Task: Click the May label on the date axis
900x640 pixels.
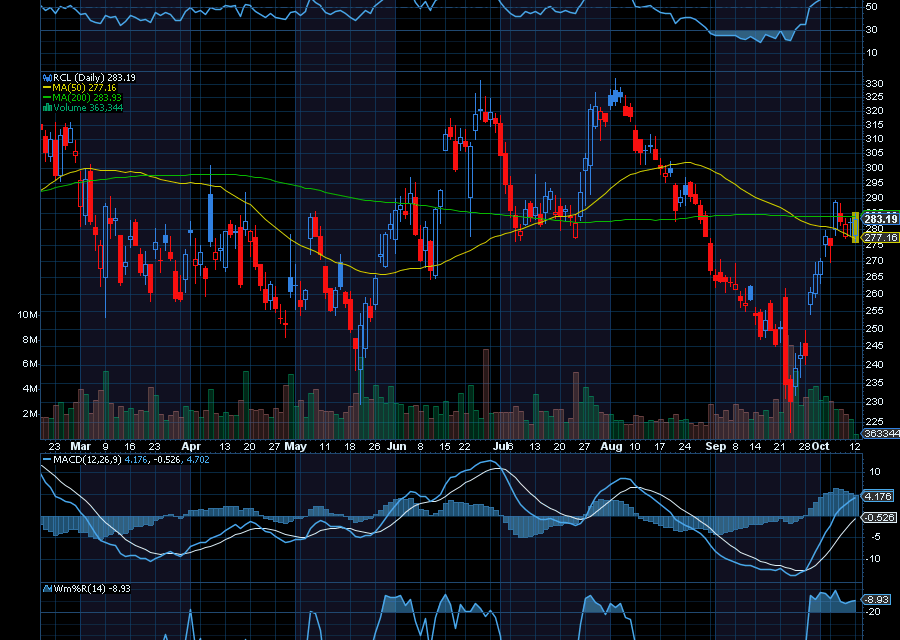Action: click(x=296, y=447)
